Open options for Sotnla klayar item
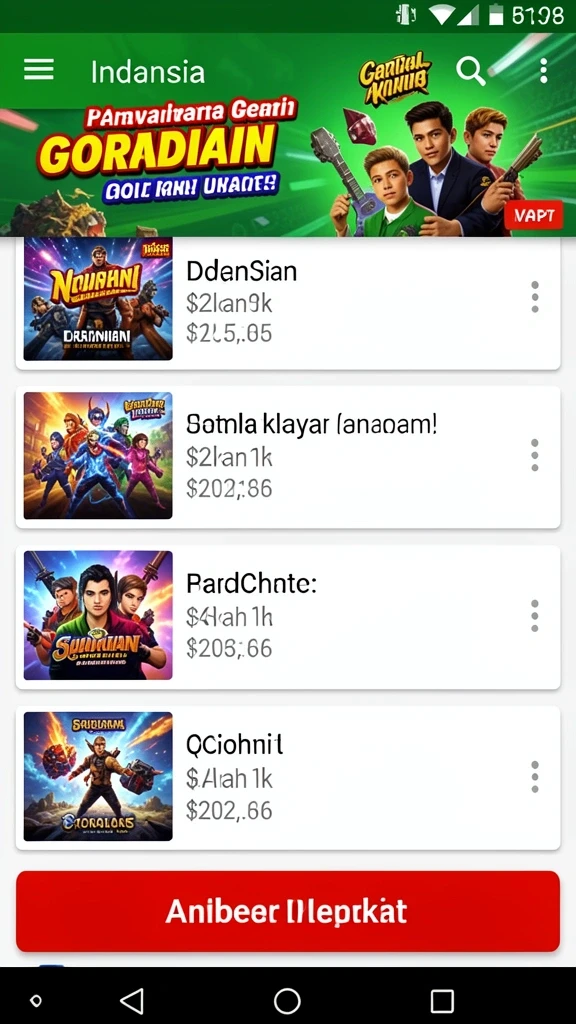576x1024 pixels. (x=535, y=455)
